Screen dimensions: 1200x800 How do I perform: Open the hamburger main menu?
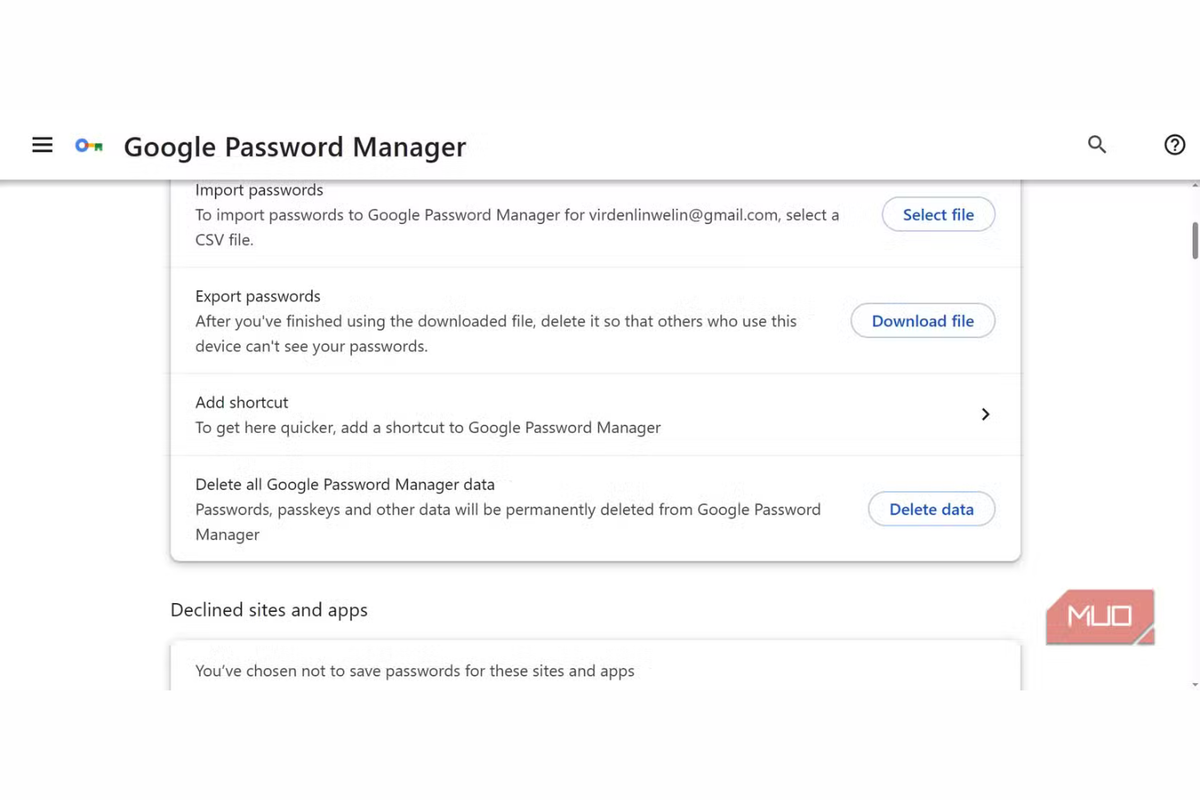42,145
